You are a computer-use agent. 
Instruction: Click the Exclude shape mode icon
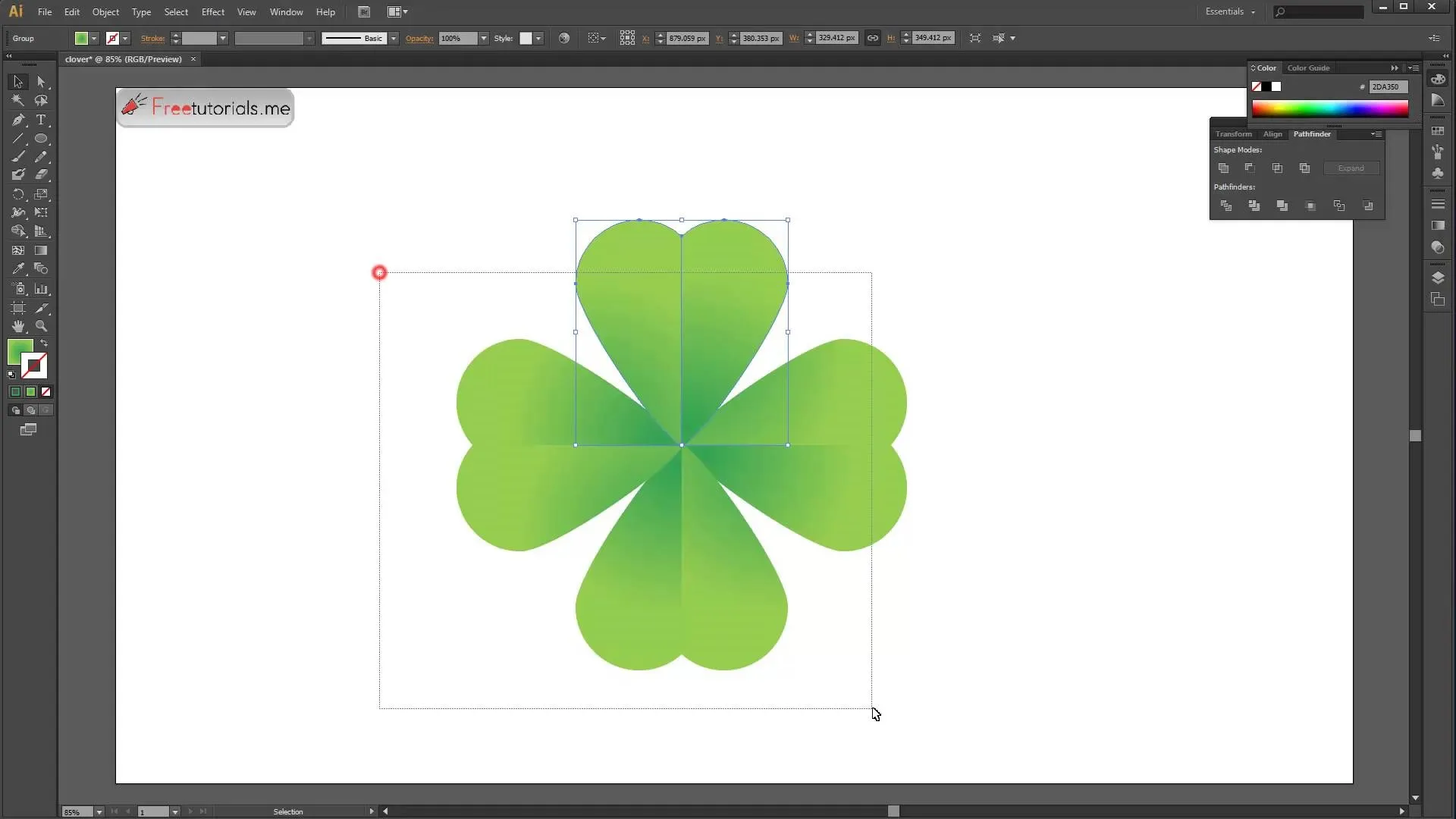click(1304, 168)
